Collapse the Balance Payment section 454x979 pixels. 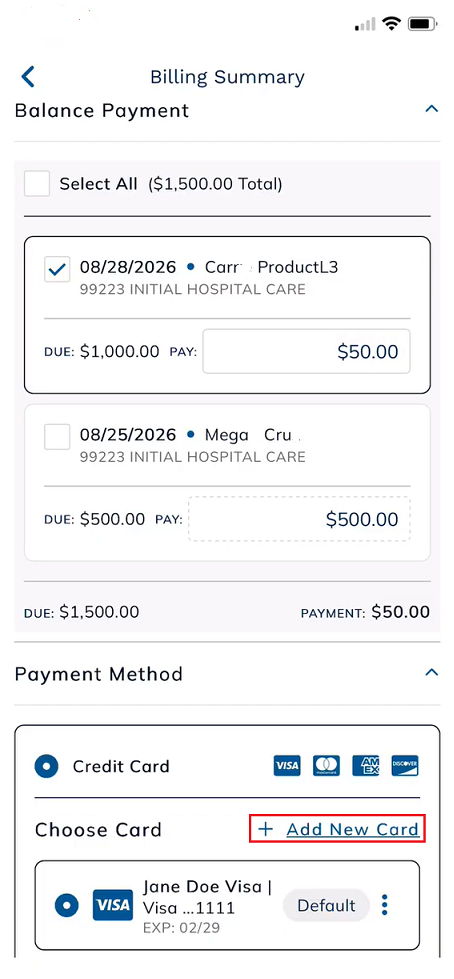click(x=431, y=109)
